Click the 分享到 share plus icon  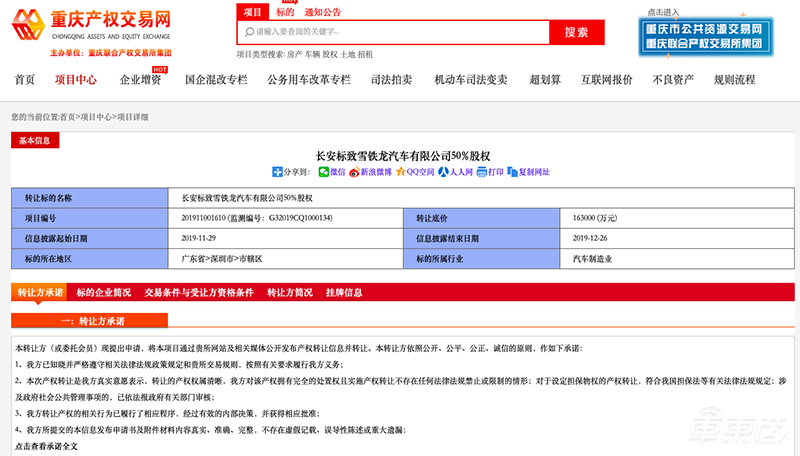[277, 172]
